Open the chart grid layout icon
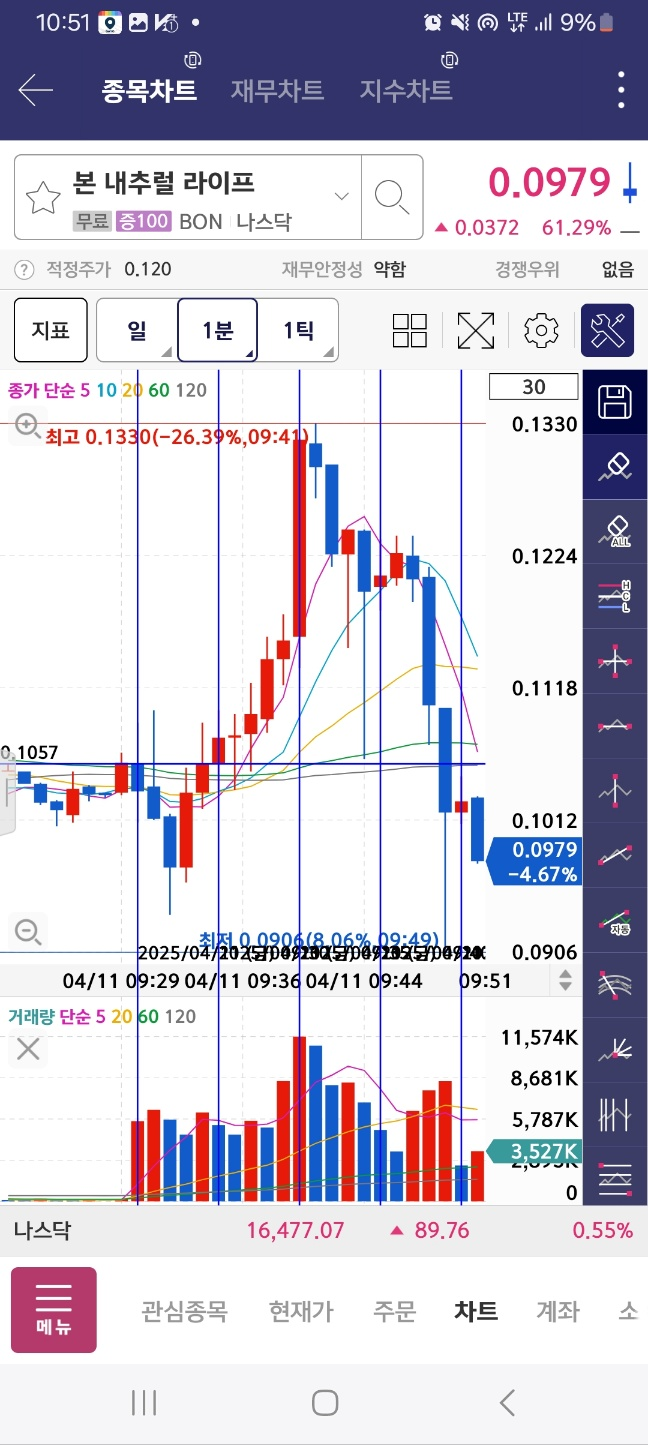 [x=410, y=330]
